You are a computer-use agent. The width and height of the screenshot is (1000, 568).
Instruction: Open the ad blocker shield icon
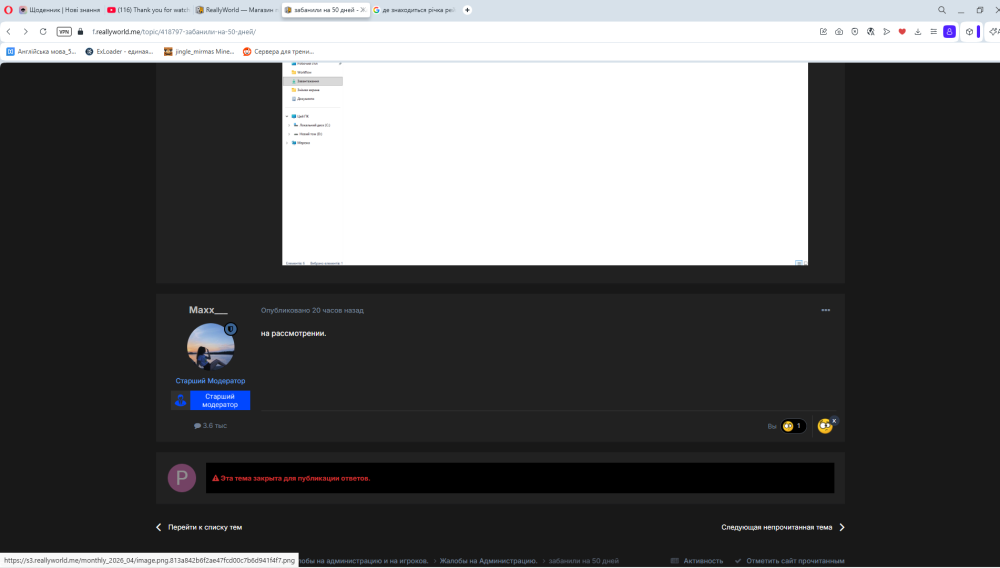[x=855, y=31]
